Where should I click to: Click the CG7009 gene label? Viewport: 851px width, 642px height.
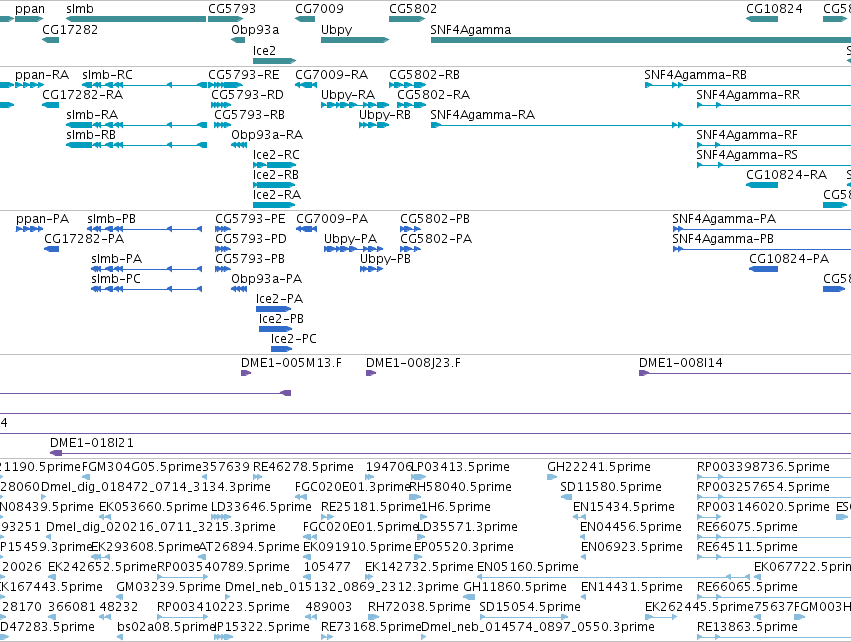pyautogui.click(x=319, y=9)
